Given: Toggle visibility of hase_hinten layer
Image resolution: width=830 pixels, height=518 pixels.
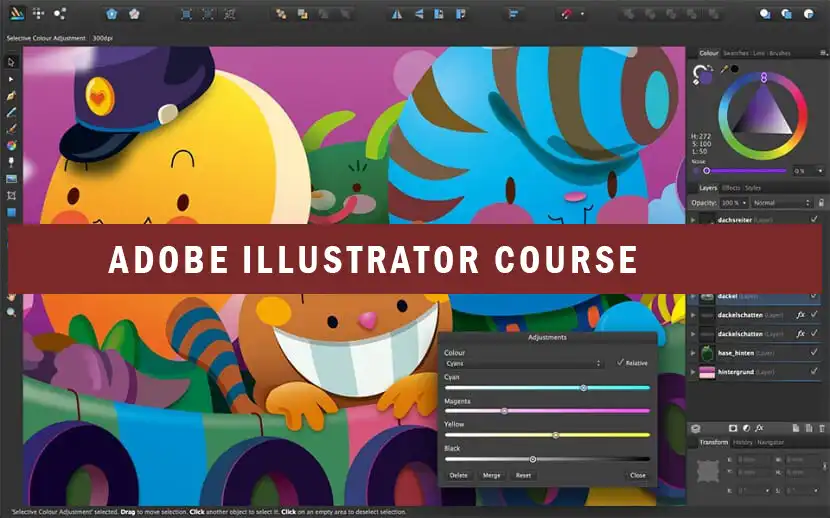Looking at the screenshot, I should pyautogui.click(x=814, y=352).
